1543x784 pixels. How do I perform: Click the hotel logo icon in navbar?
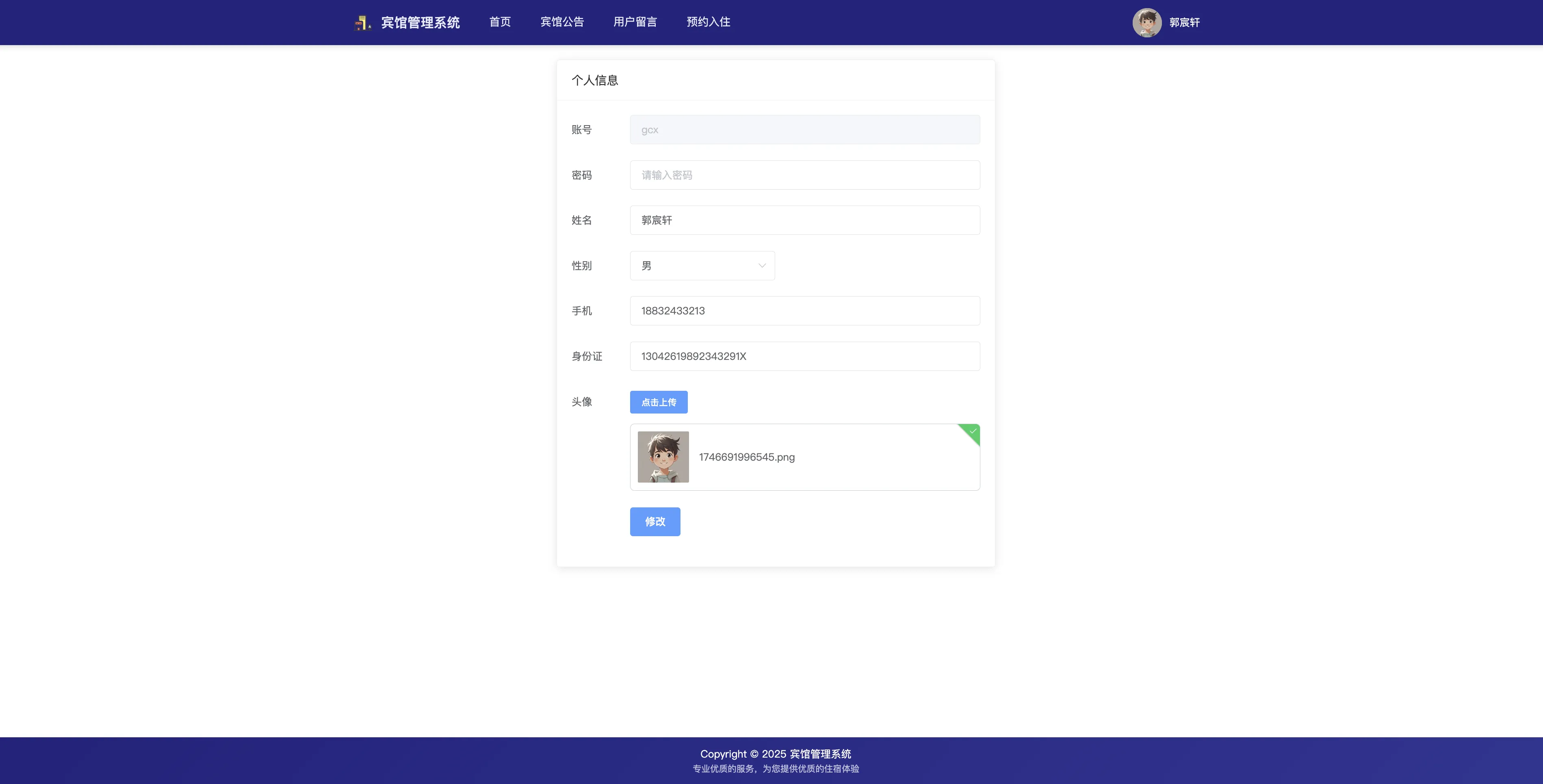(362, 23)
